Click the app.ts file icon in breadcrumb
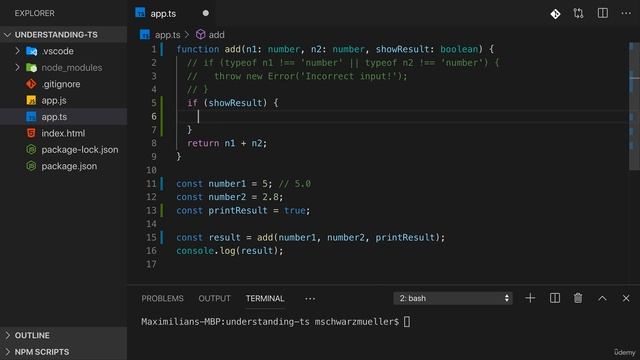640x360 pixels. point(145,34)
